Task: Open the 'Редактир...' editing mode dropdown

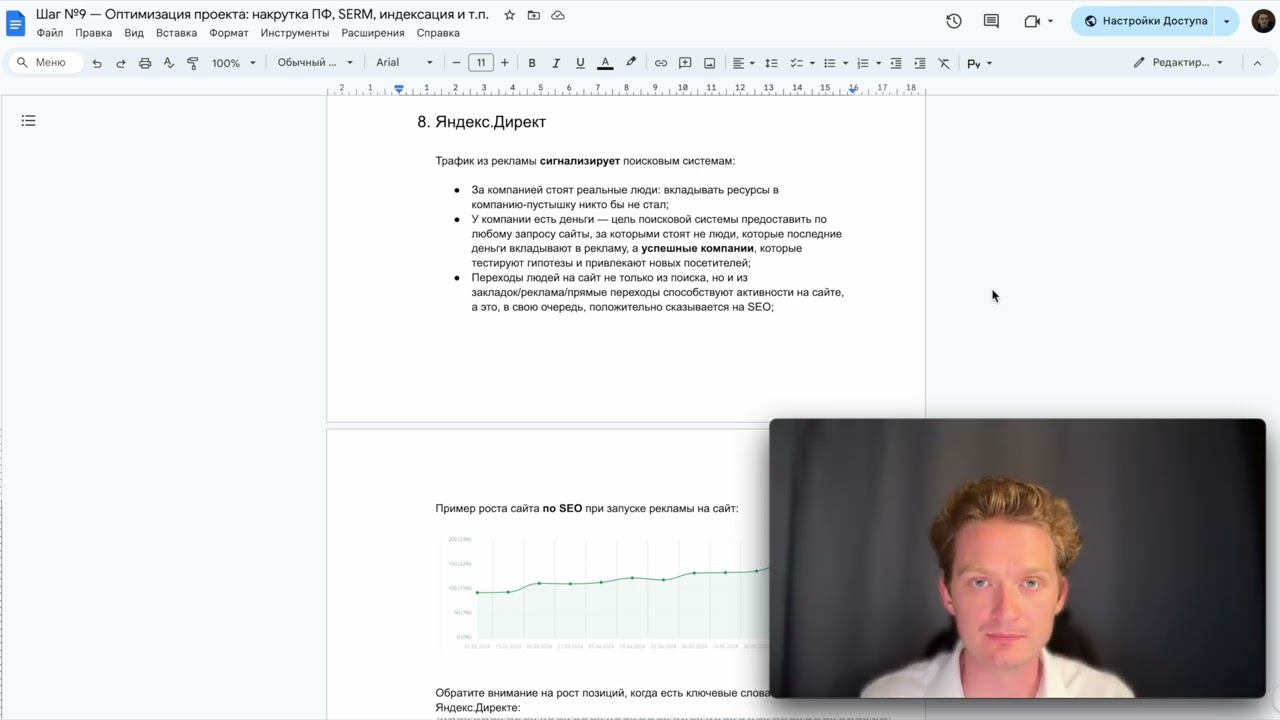Action: [1178, 62]
